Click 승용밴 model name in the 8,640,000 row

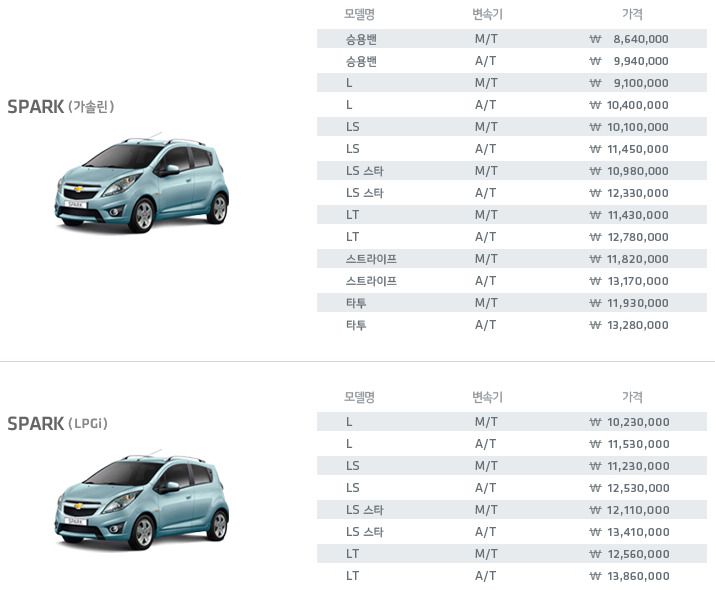(x=361, y=39)
